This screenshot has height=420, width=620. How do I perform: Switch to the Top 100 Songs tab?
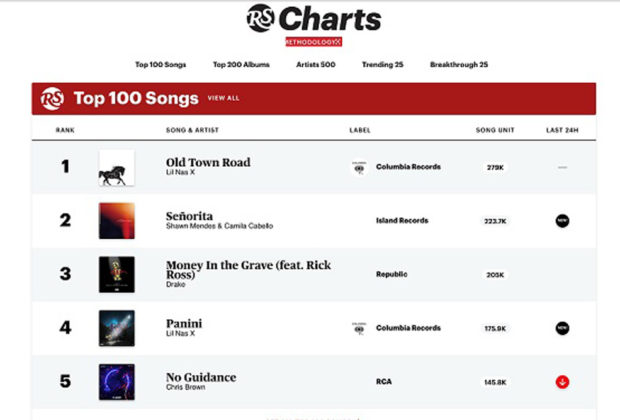click(x=161, y=65)
